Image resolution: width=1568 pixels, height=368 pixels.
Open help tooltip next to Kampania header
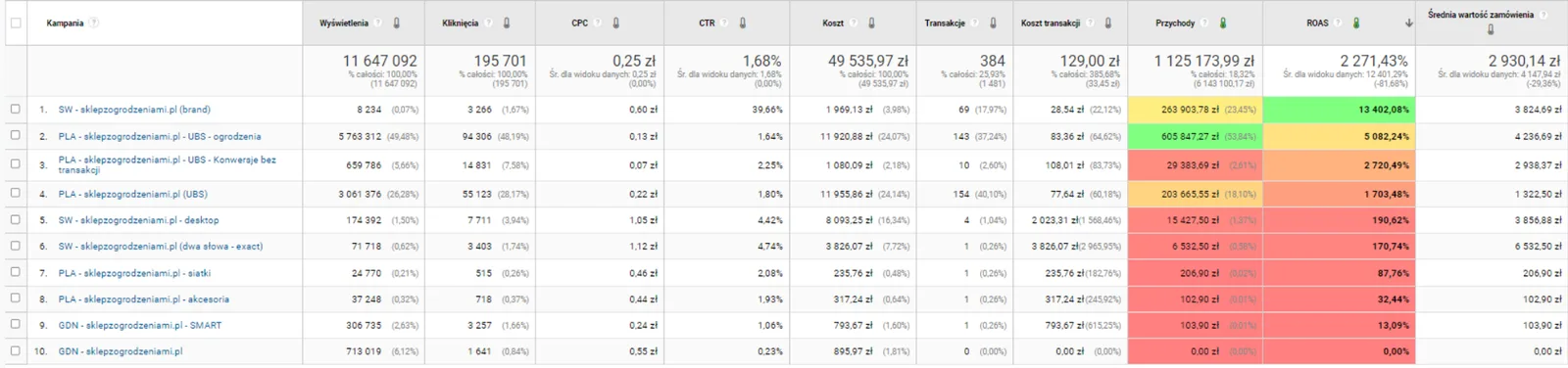point(94,23)
